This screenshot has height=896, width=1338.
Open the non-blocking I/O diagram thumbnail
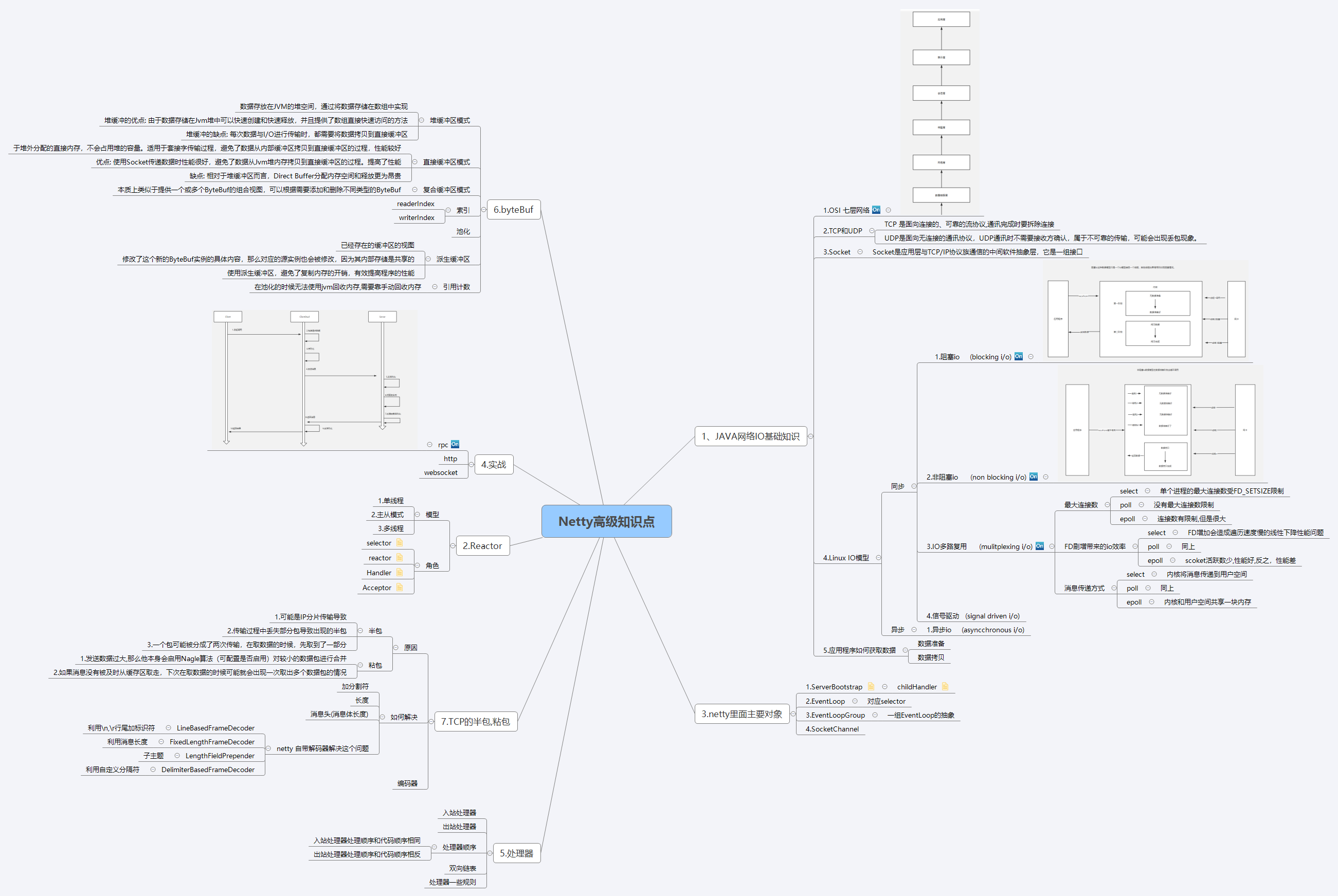tap(1160, 423)
